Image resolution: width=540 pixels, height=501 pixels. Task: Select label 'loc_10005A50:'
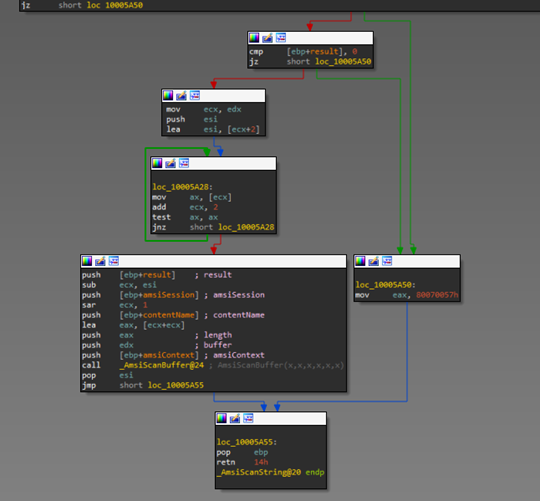(385, 284)
